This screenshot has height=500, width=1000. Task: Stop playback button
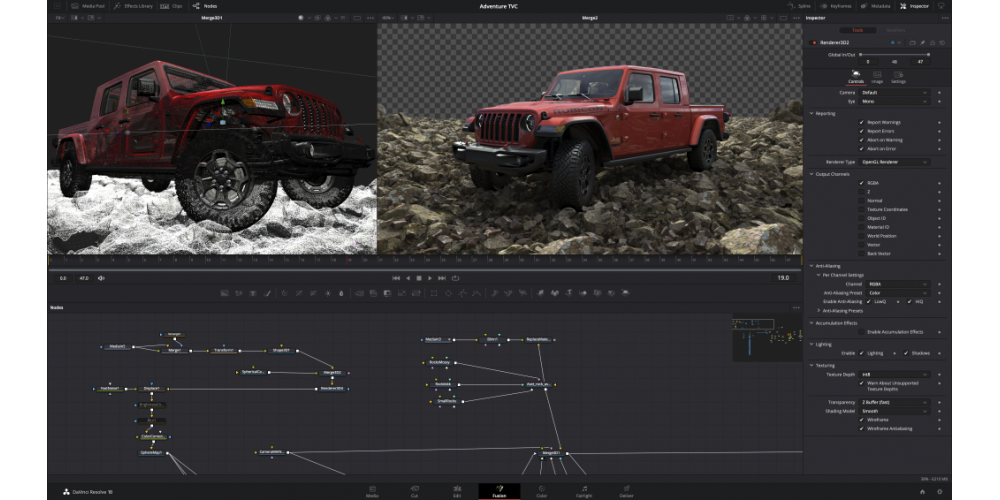(x=419, y=278)
